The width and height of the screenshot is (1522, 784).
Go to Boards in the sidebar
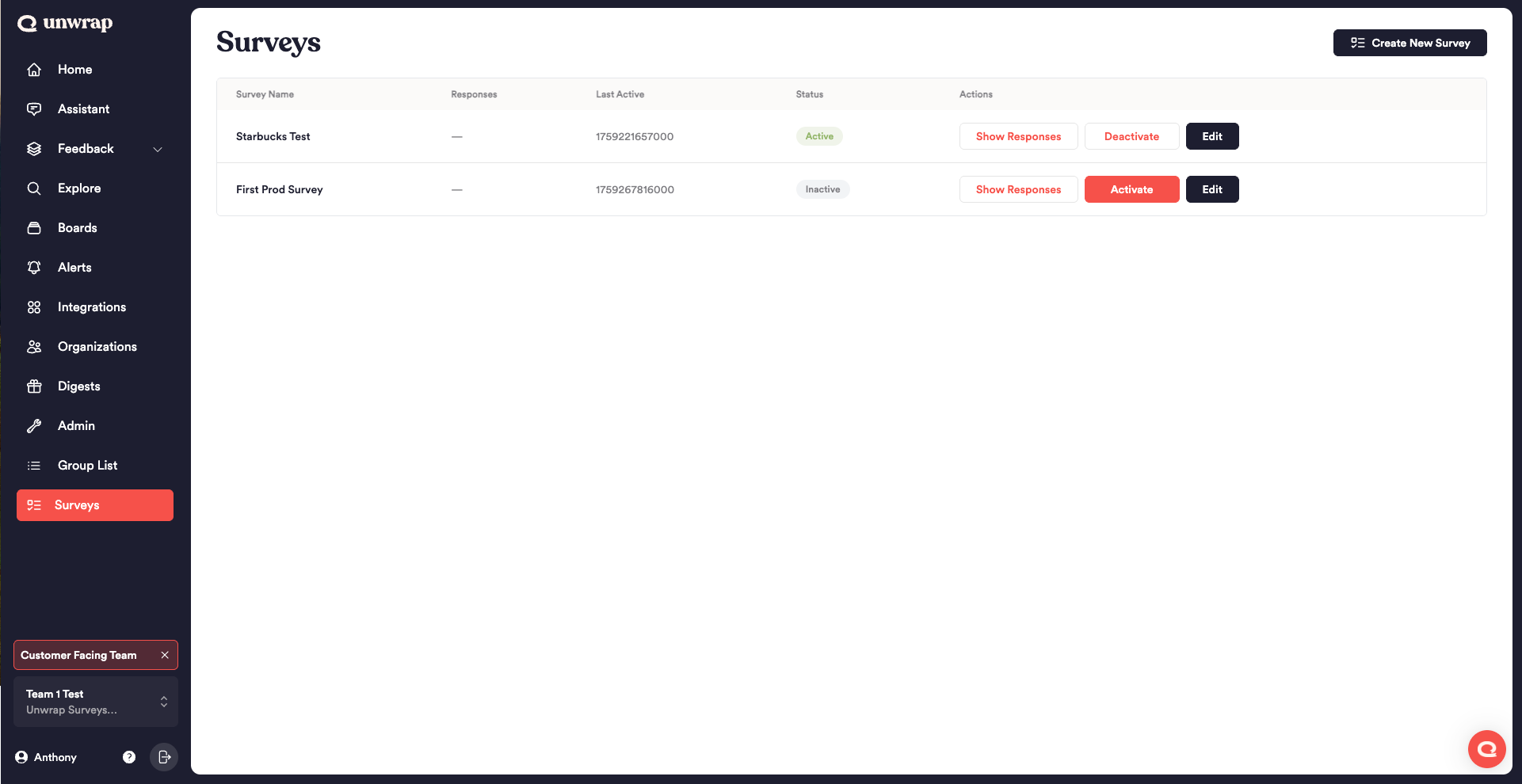click(x=77, y=228)
